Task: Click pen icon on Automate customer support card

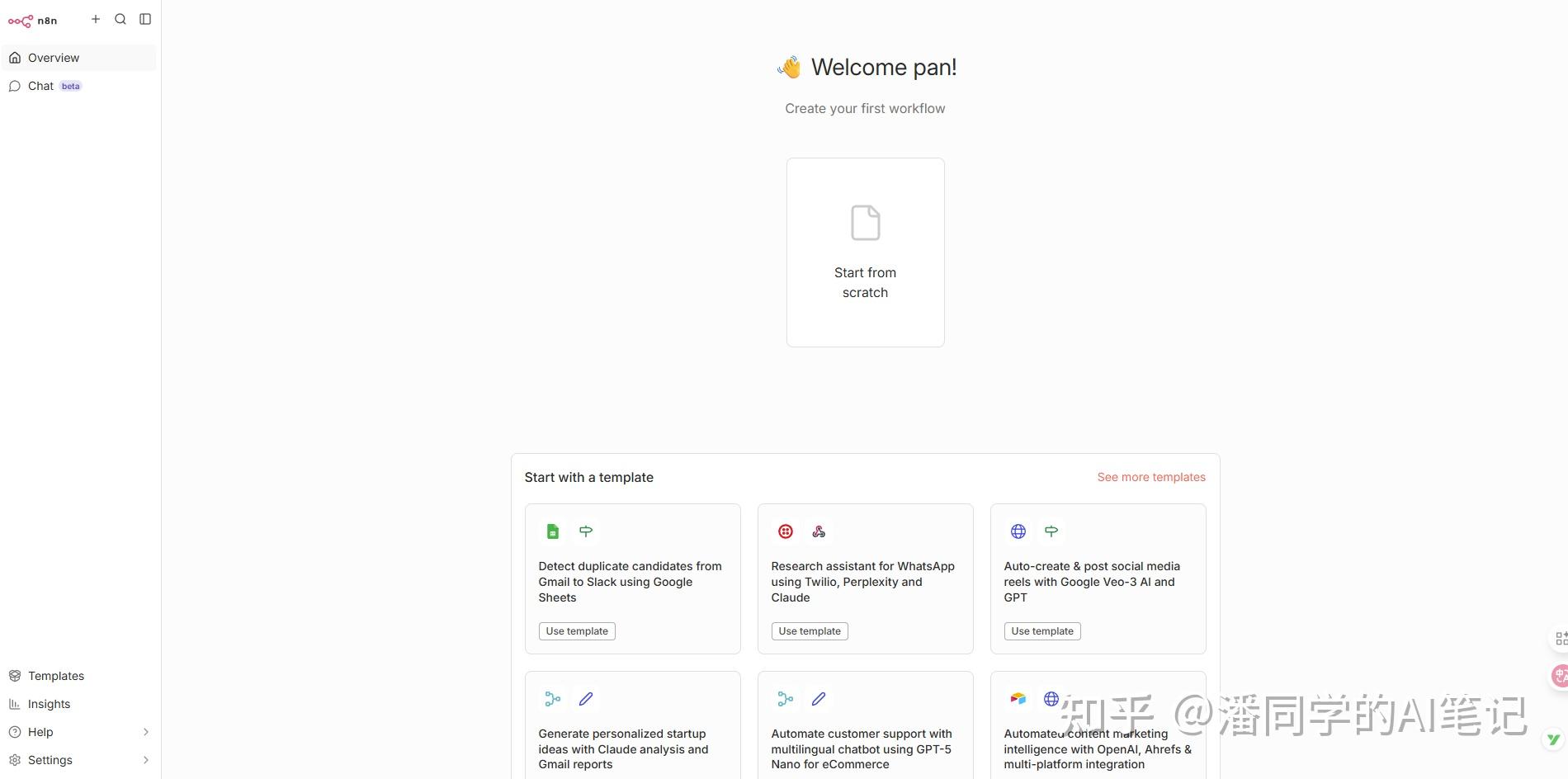Action: tap(819, 699)
